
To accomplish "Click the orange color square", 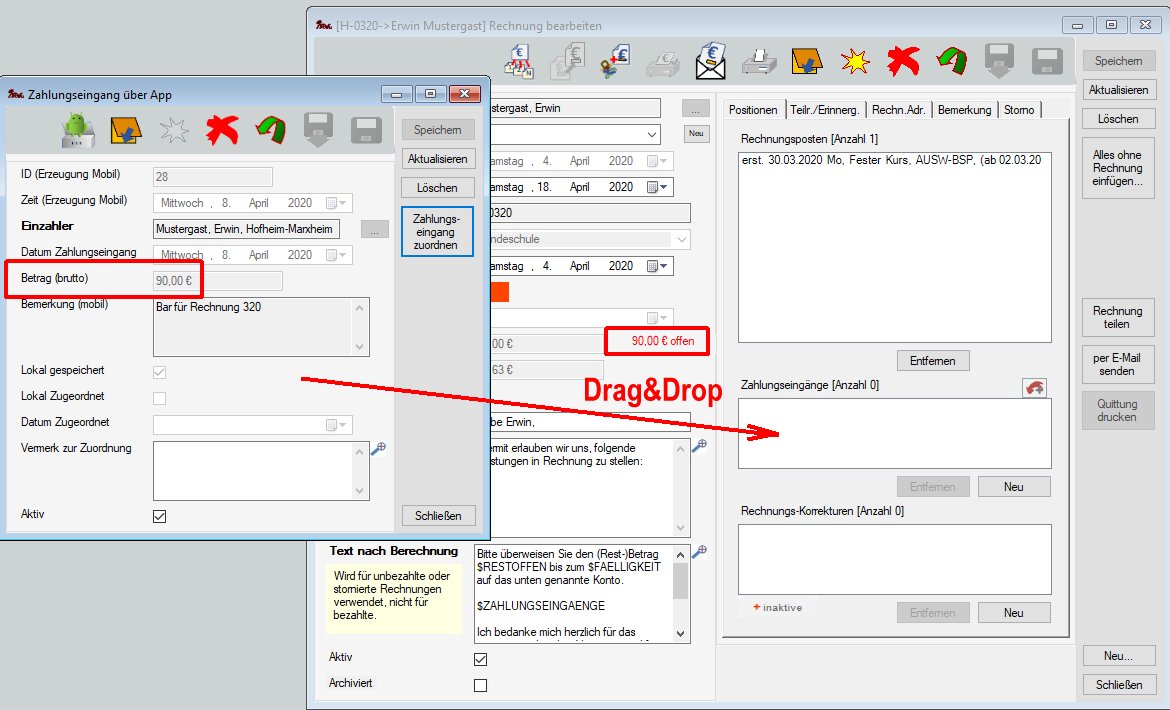I will pos(499,292).
